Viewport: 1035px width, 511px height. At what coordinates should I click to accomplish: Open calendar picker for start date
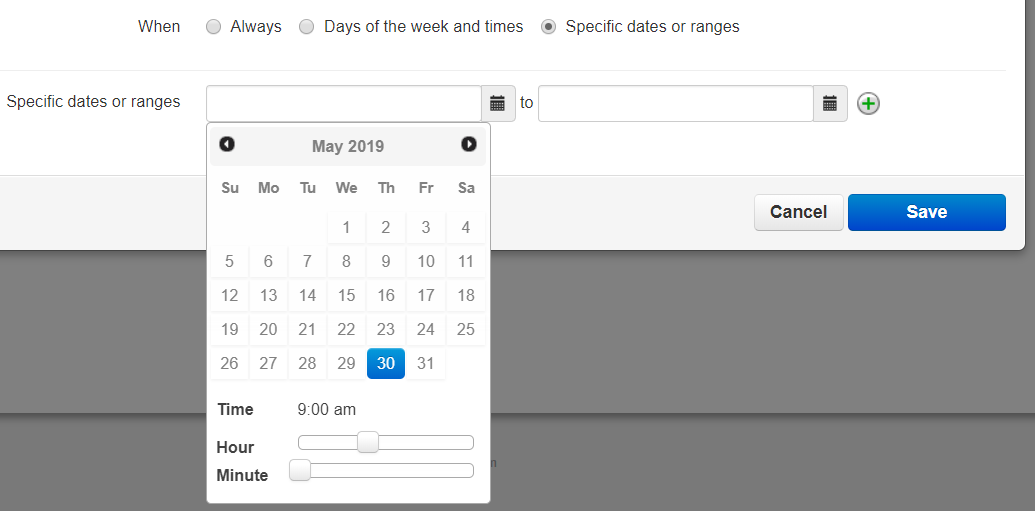pos(498,103)
